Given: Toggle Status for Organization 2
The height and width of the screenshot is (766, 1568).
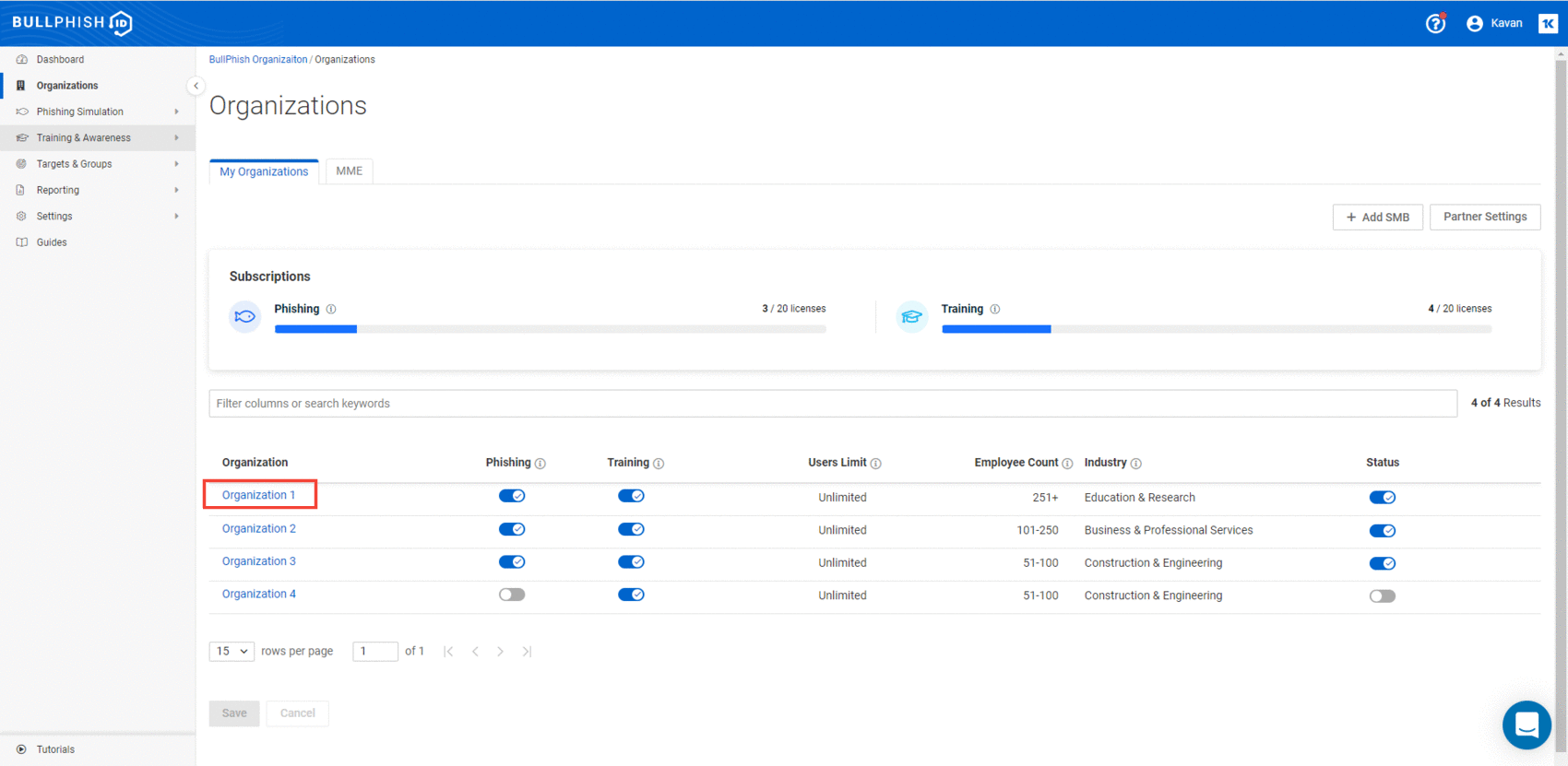Looking at the screenshot, I should [1382, 531].
